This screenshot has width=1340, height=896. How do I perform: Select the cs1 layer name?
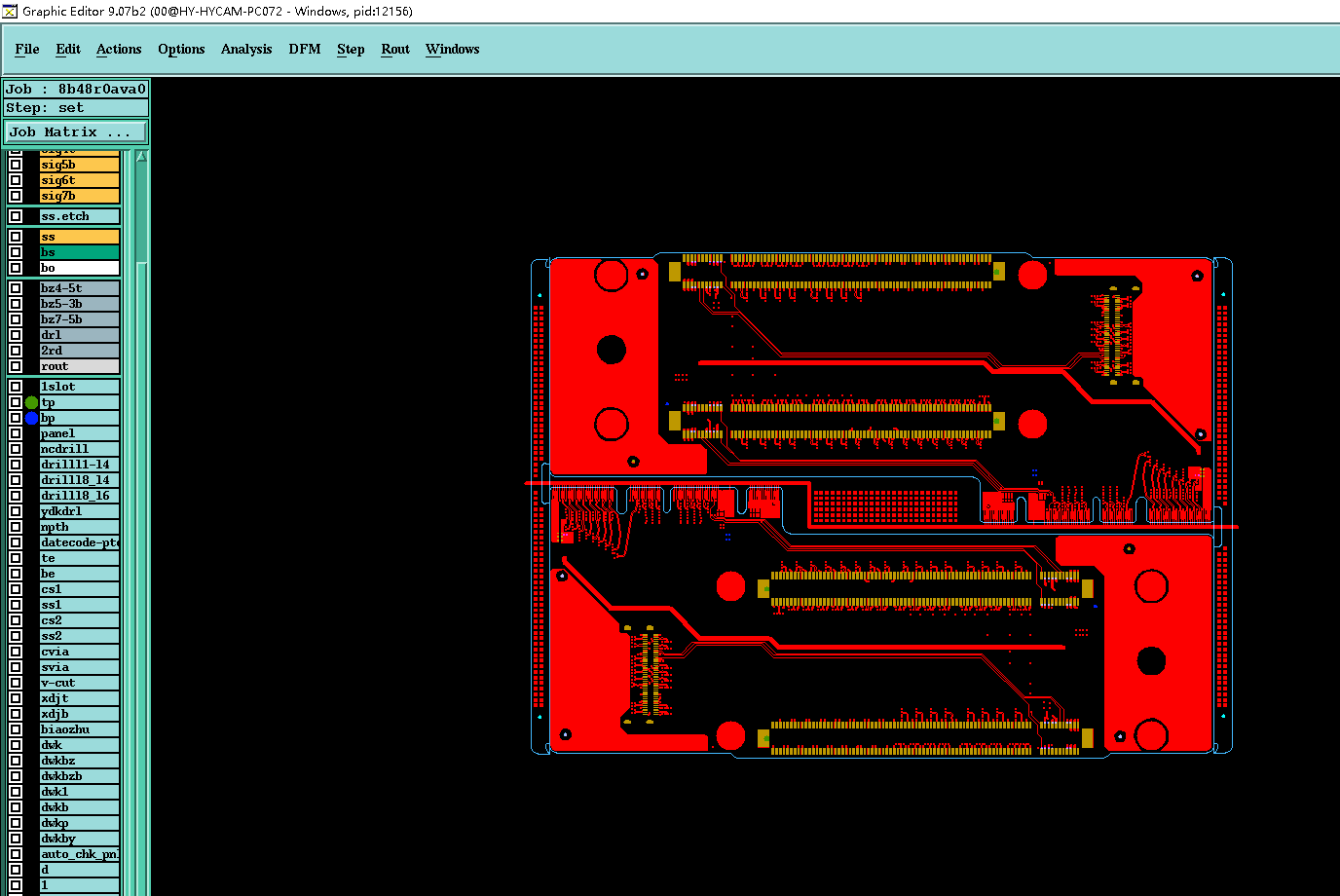[80, 589]
